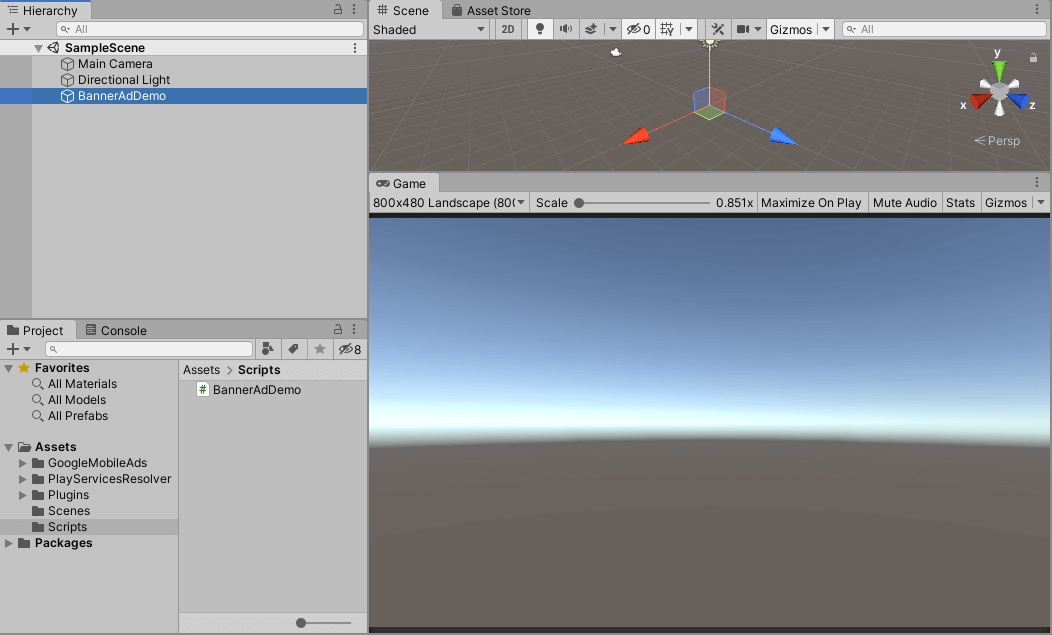
Task: Click the camera settings icon in Scene toolbar
Action: pyautogui.click(x=742, y=29)
